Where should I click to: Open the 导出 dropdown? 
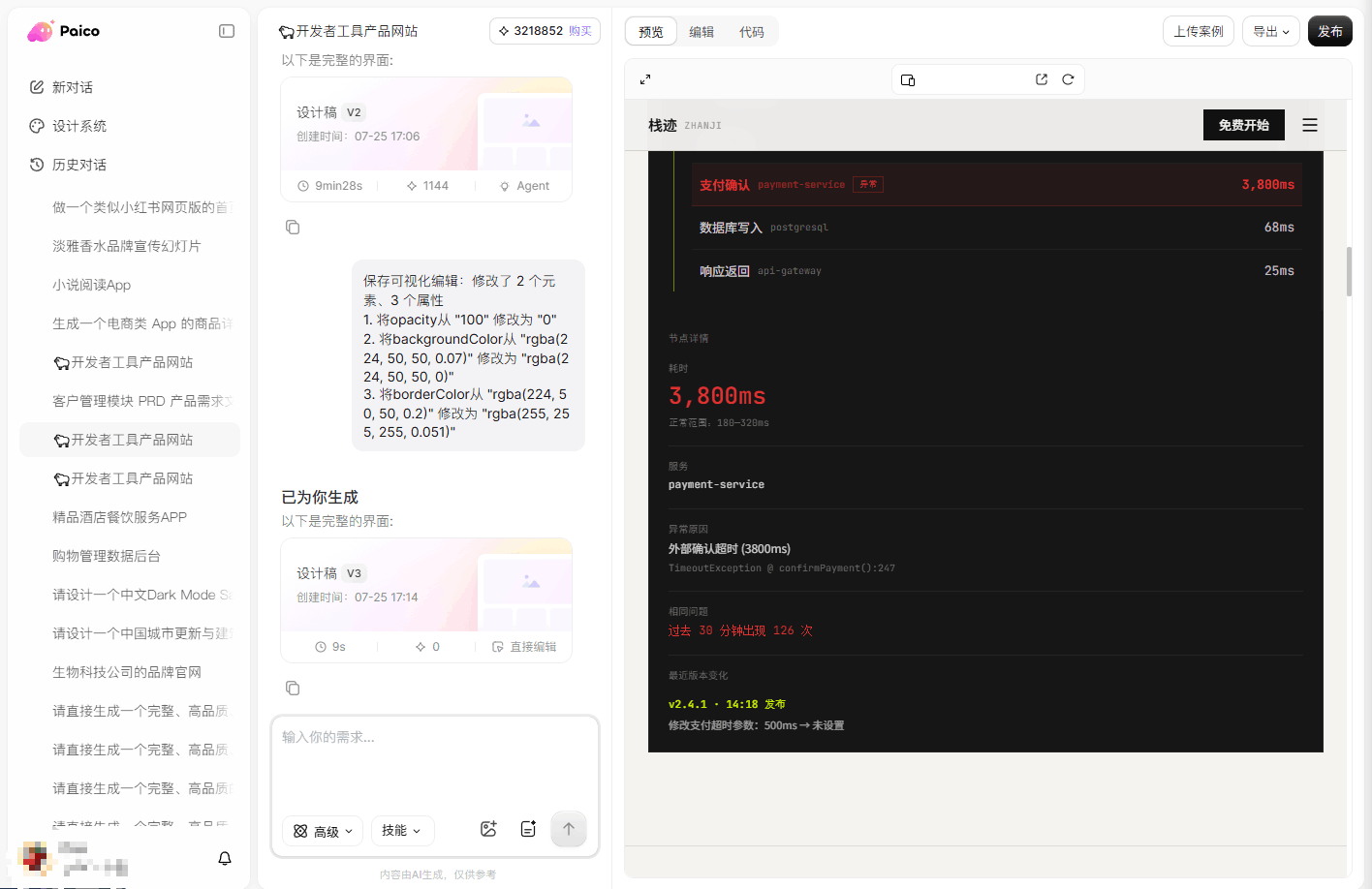tap(1271, 31)
